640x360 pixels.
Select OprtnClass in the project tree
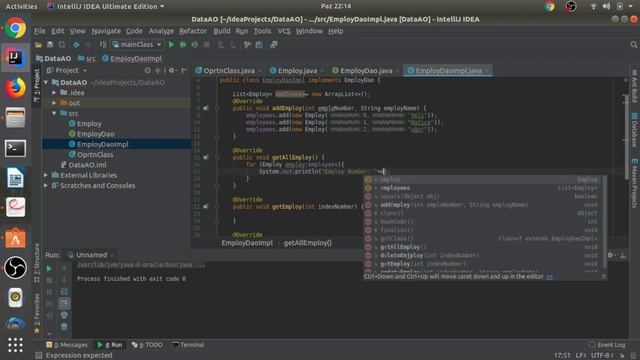[95, 154]
